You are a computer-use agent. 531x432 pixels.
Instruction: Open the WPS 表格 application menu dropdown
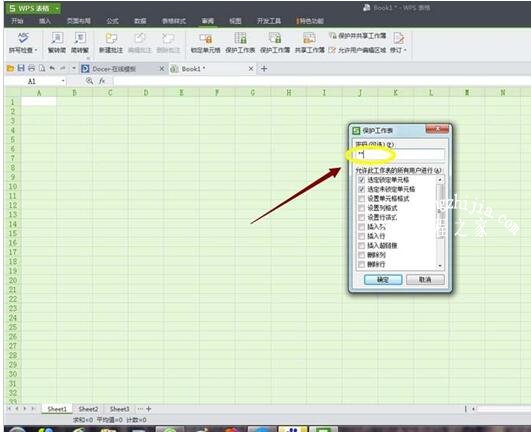[x=58, y=8]
